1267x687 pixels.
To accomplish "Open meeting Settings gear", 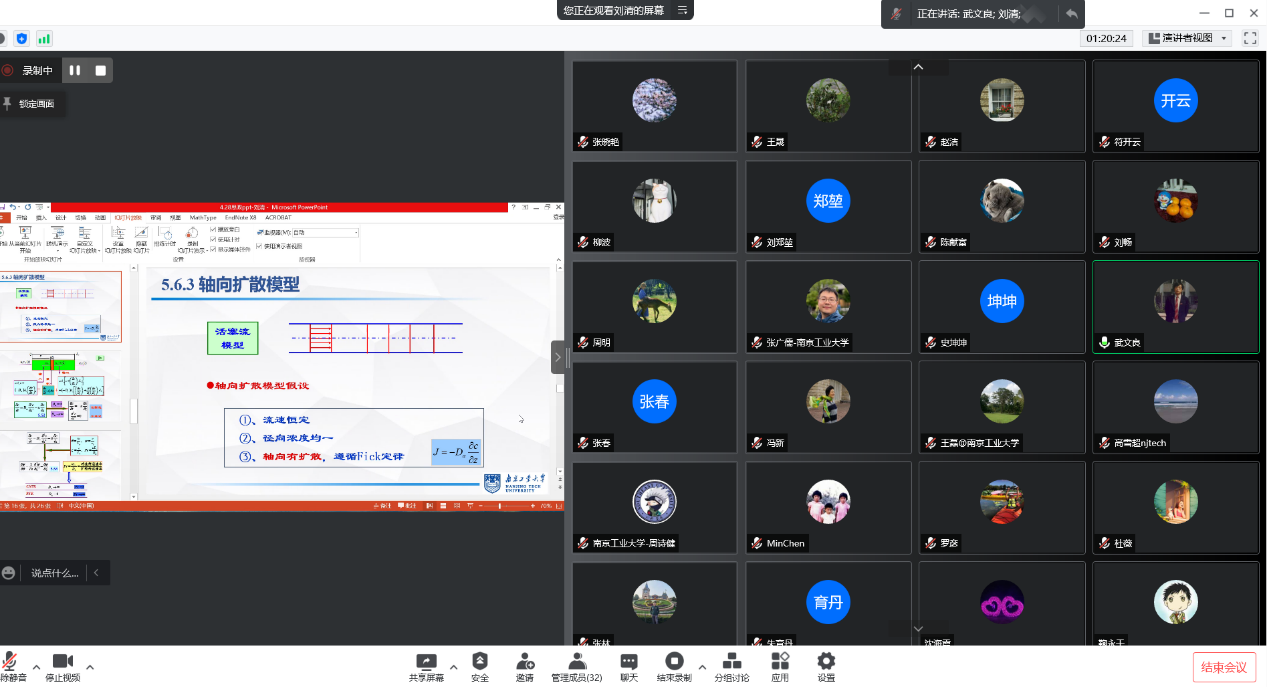I will click(826, 662).
